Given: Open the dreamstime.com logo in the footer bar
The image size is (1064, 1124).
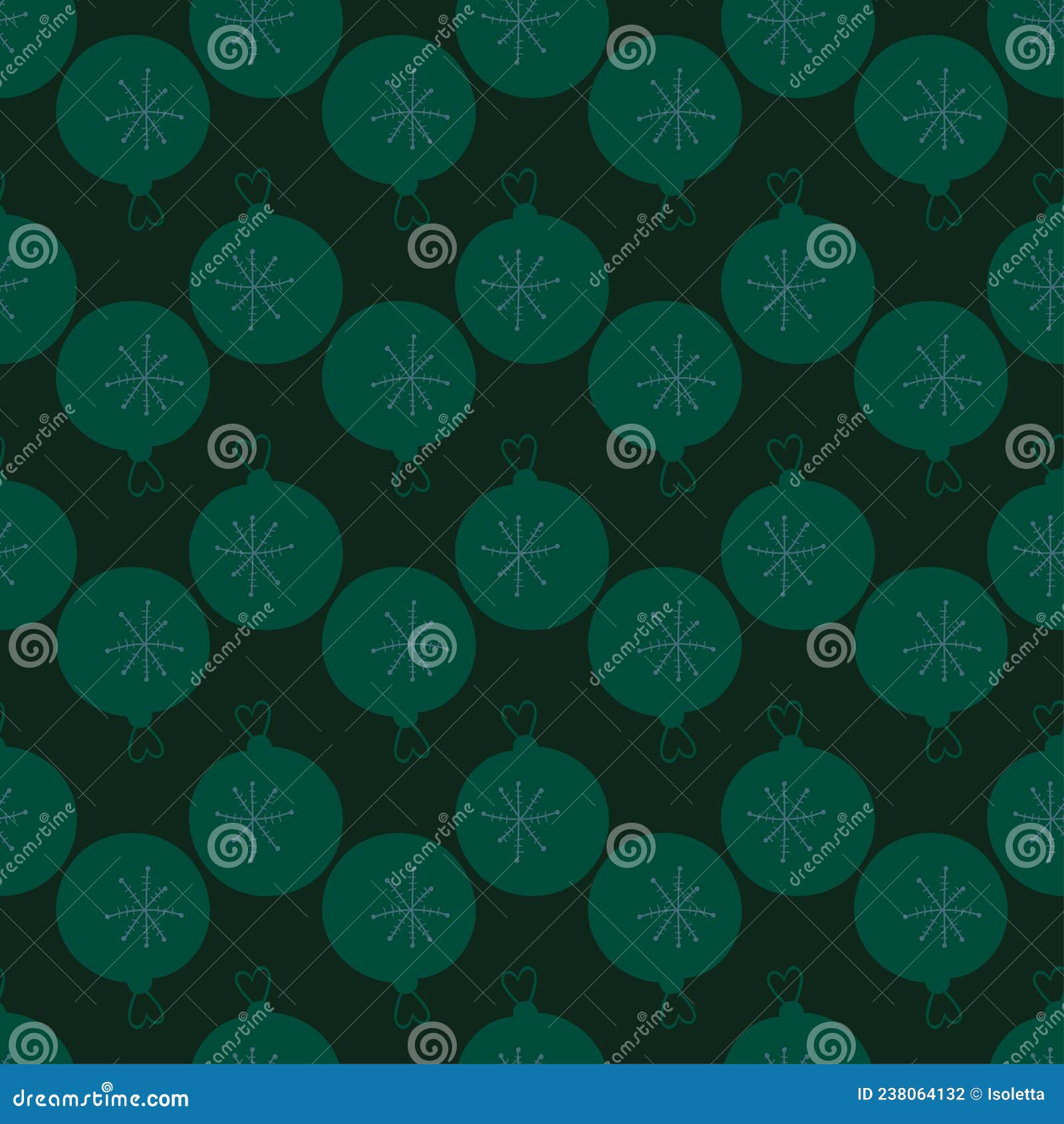Looking at the screenshot, I should coord(100,1099).
